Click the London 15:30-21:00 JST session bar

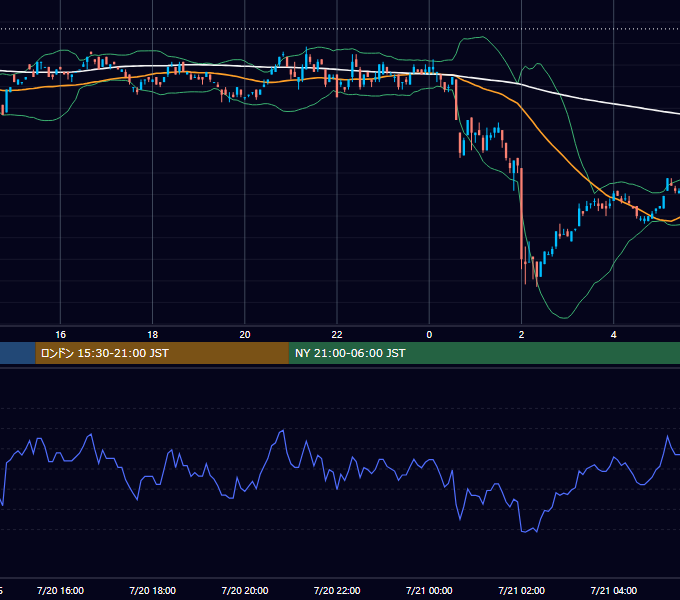(162, 353)
